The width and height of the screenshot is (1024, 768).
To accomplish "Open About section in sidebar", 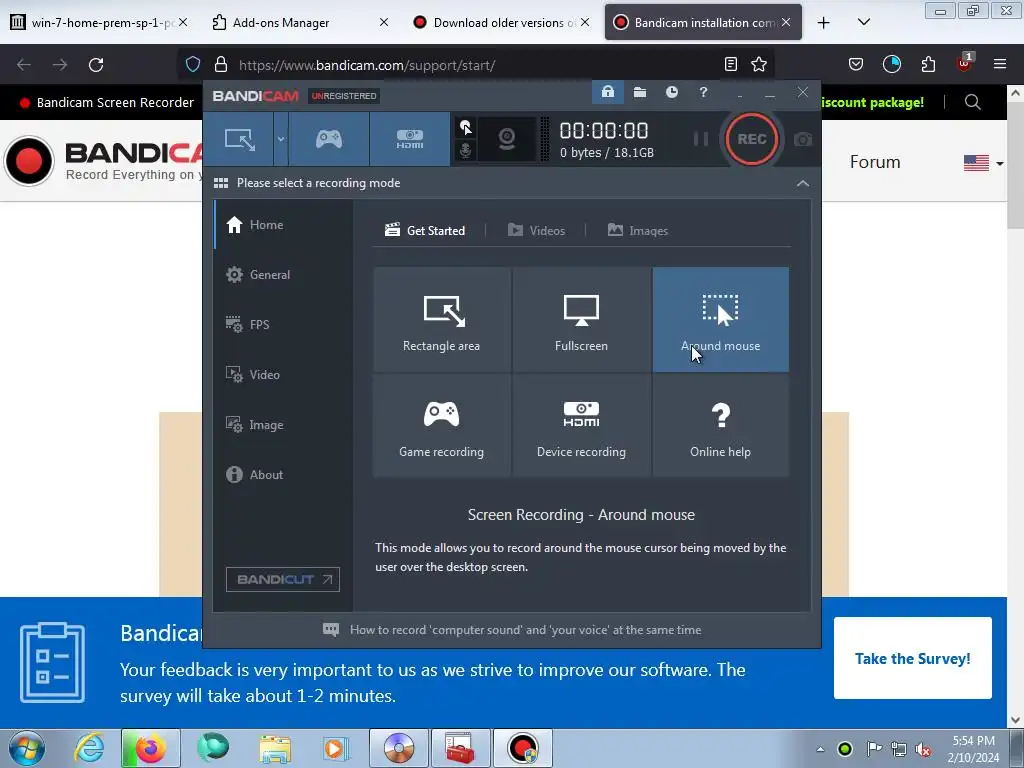I will coord(283,475).
